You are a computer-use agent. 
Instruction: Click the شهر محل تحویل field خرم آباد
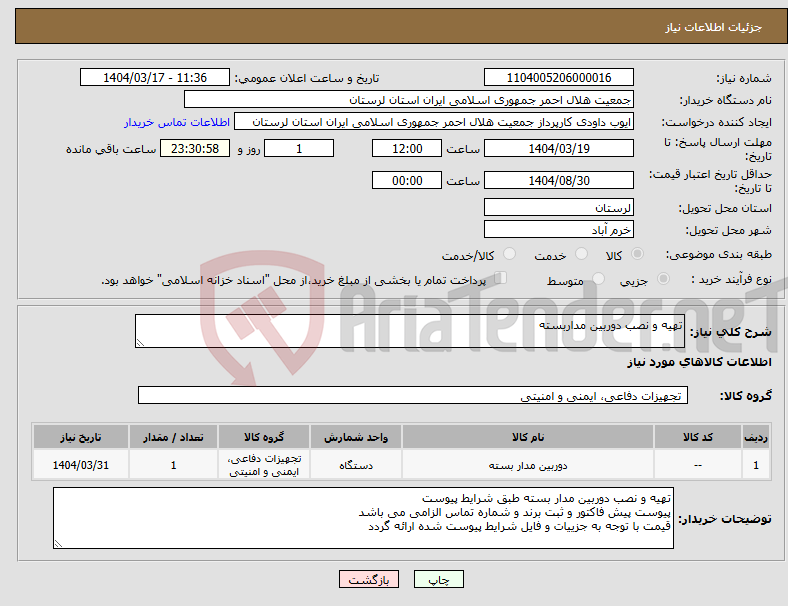pos(558,229)
